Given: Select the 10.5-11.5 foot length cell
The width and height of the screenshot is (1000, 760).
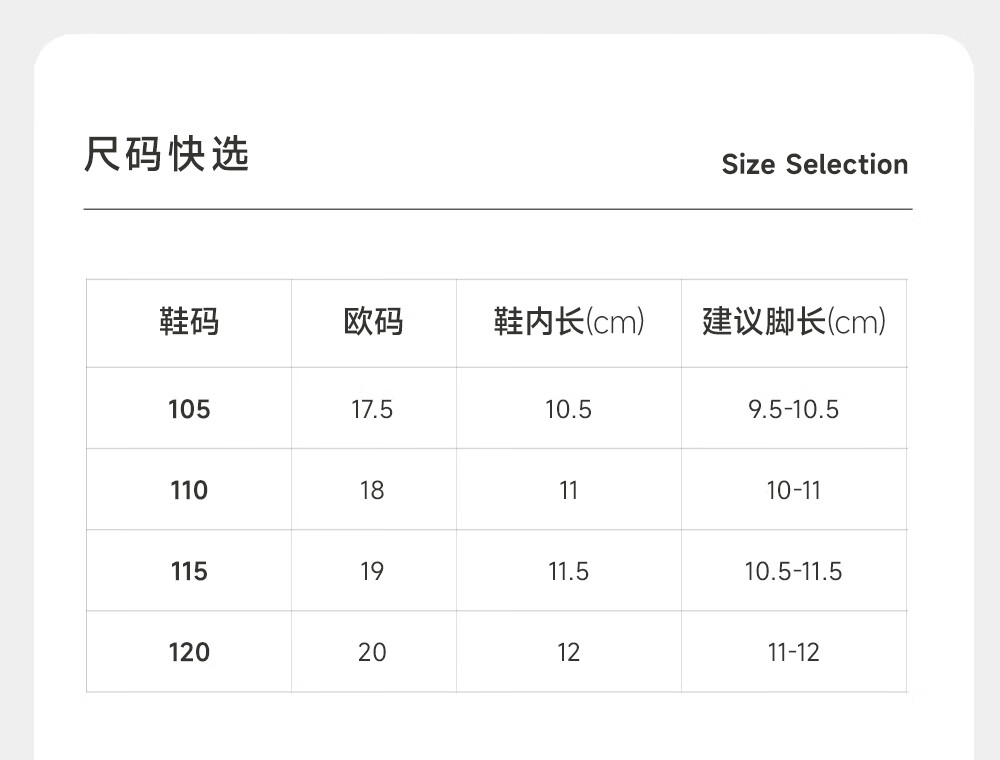Looking at the screenshot, I should pos(794,571).
